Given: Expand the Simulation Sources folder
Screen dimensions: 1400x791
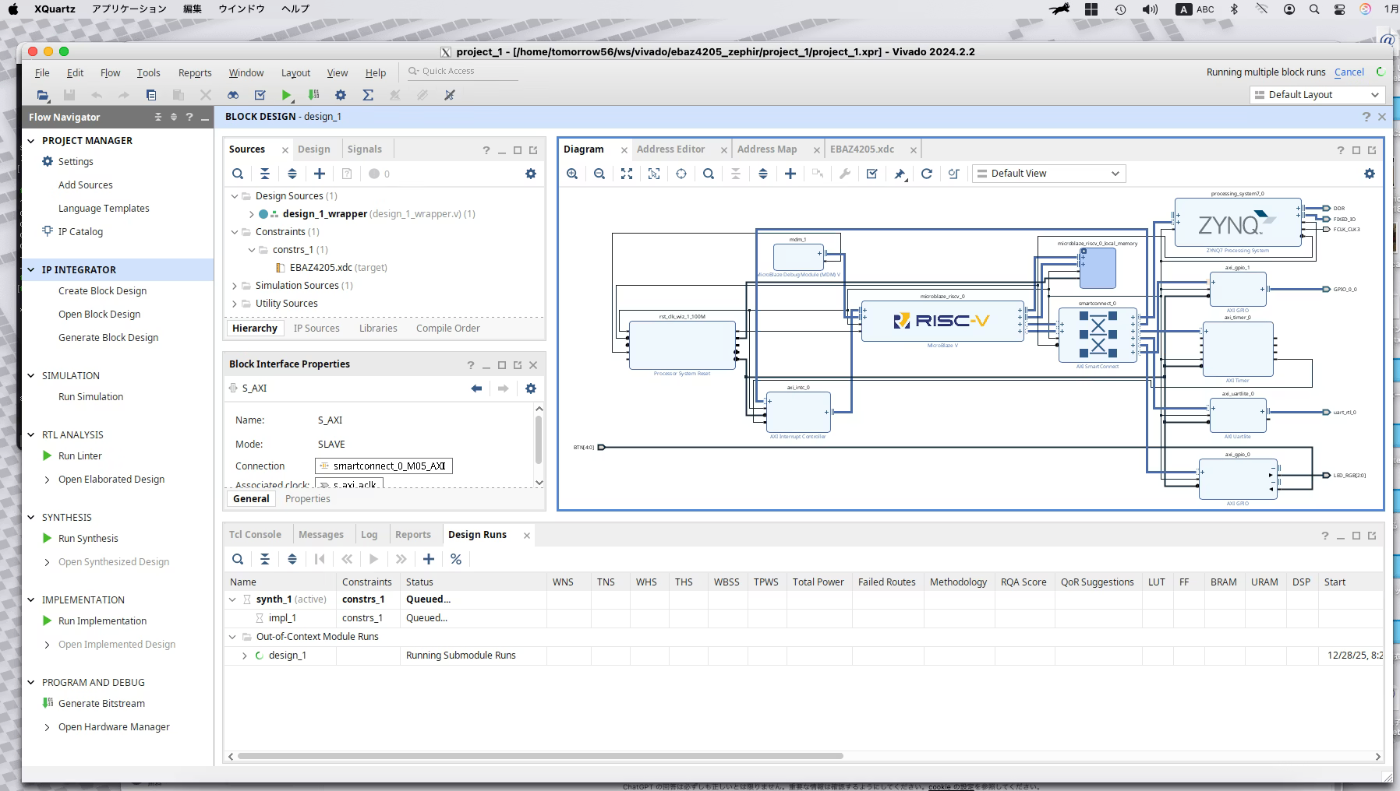Looking at the screenshot, I should pos(234,286).
